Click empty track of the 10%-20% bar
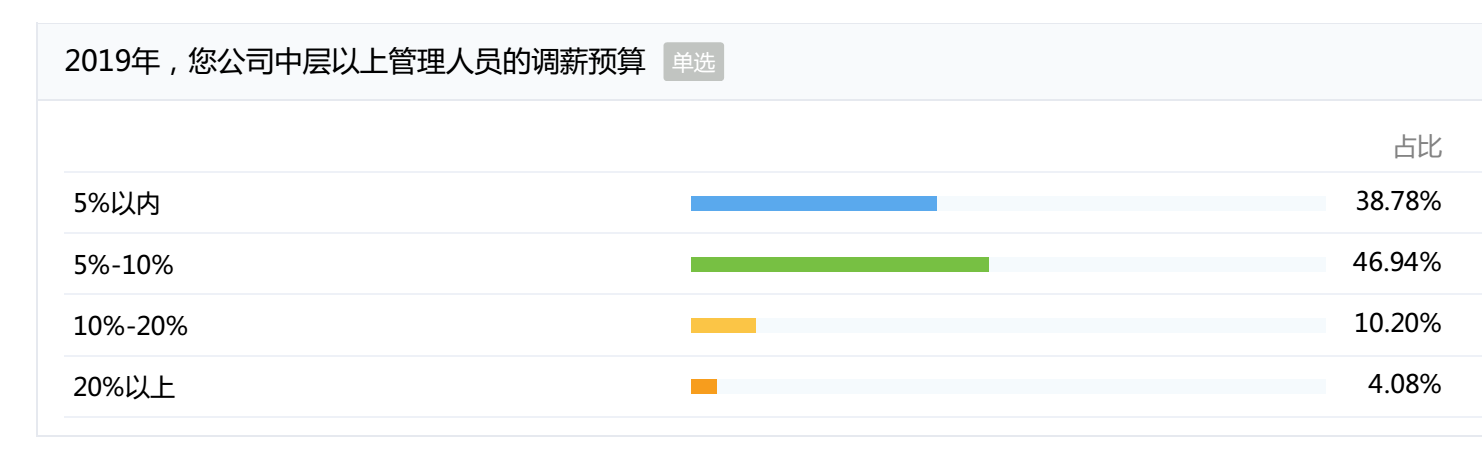This screenshot has height=464, width=1482. [1041, 326]
